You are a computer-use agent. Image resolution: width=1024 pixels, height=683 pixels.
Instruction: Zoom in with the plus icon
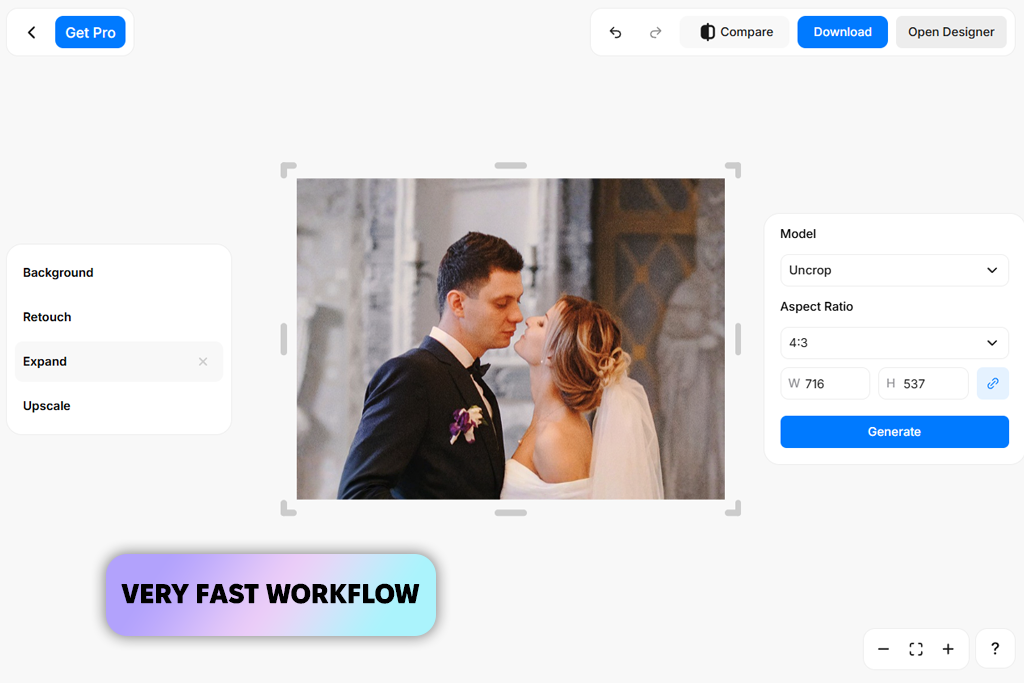point(948,649)
